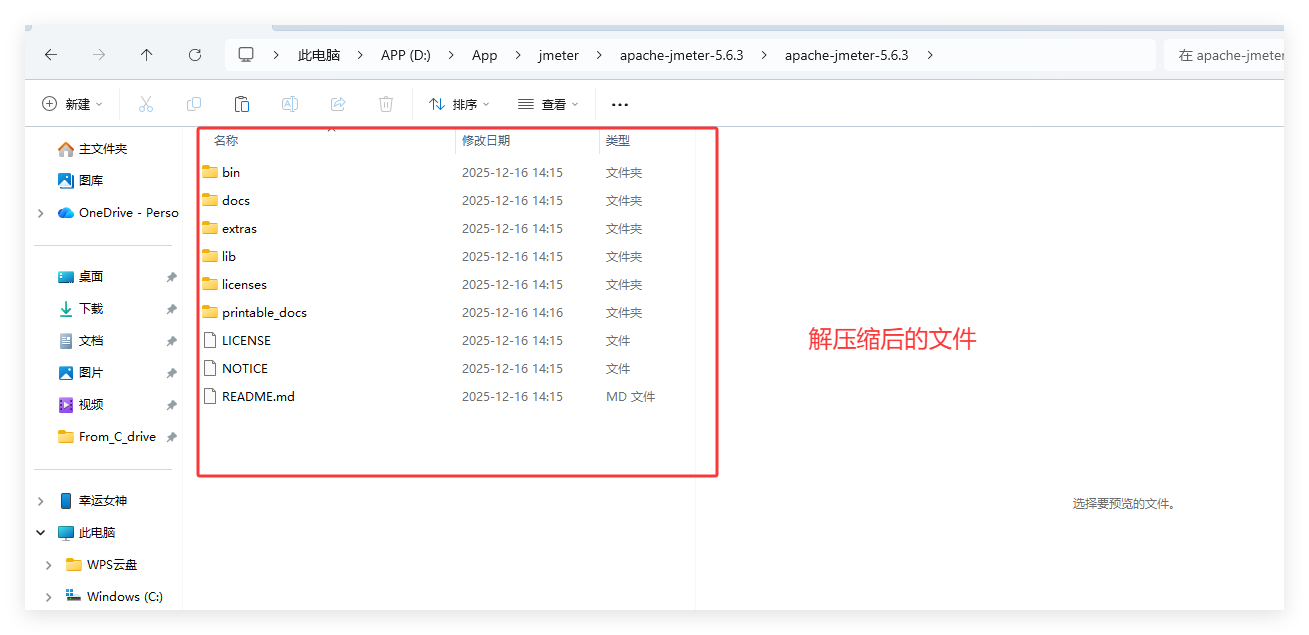Click the Cut scissors icon
1309x635 pixels.
pos(146,104)
